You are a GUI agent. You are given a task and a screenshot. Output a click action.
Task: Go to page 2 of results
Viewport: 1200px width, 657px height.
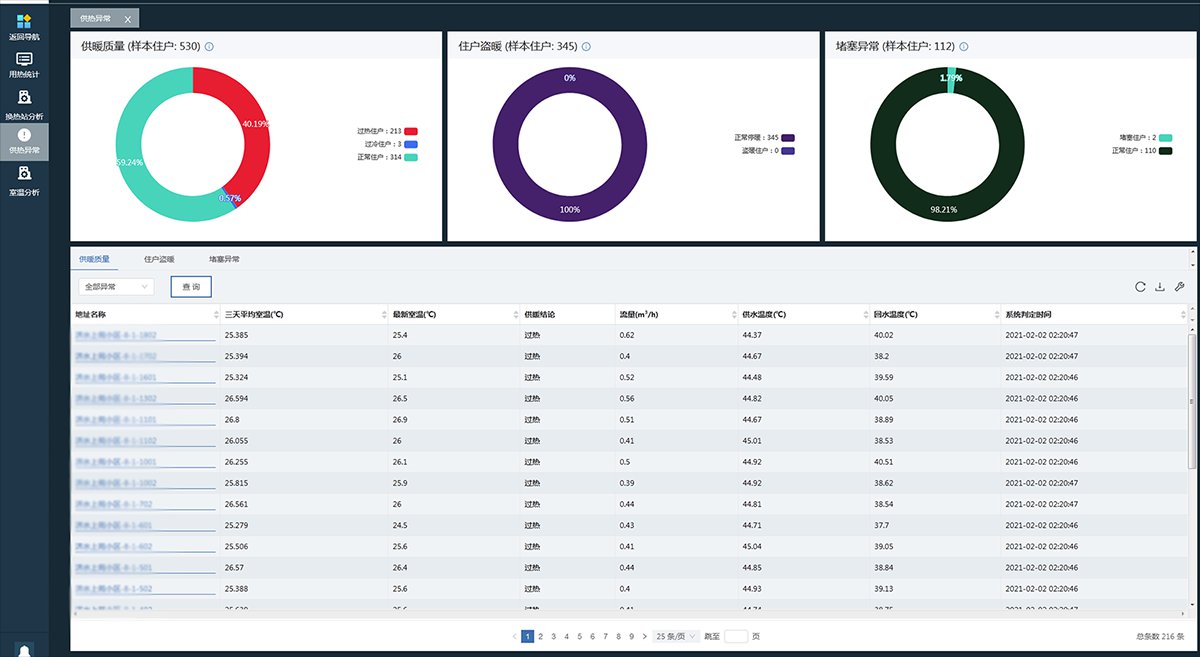pyautogui.click(x=541, y=636)
